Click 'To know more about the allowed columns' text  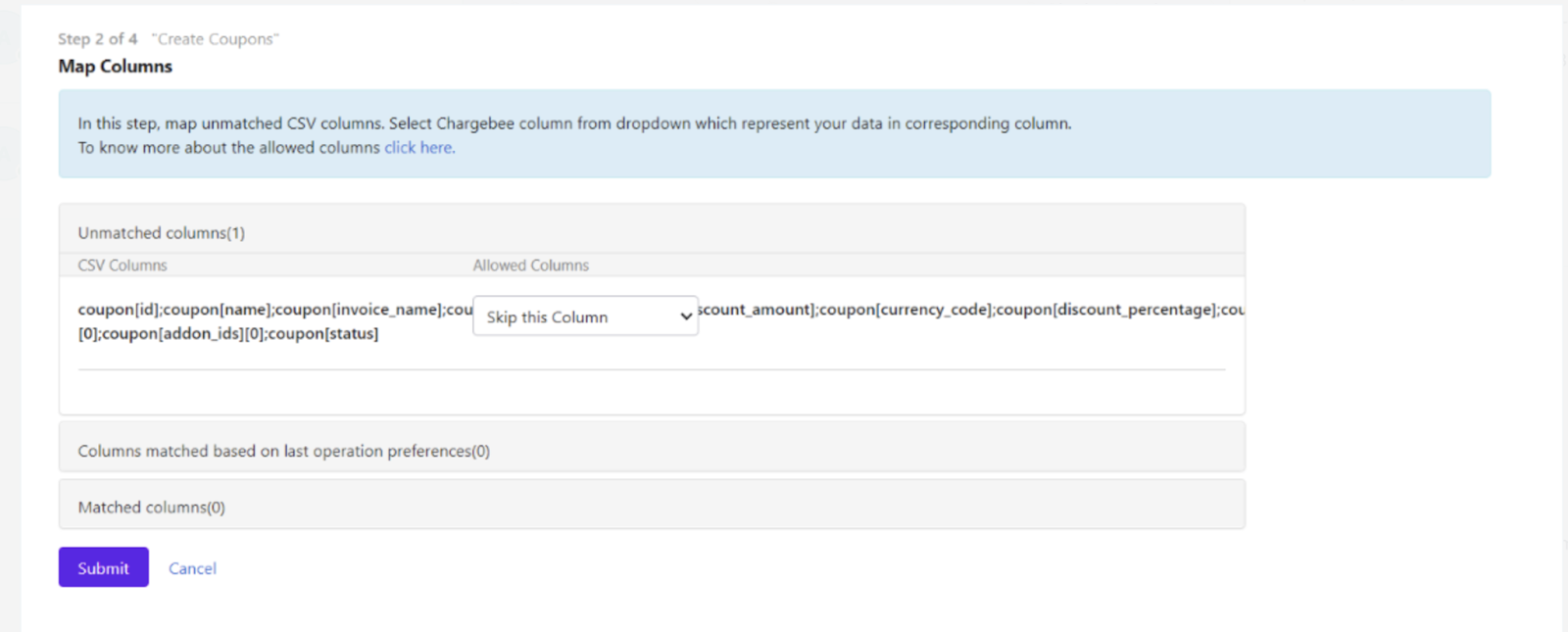pos(228,148)
